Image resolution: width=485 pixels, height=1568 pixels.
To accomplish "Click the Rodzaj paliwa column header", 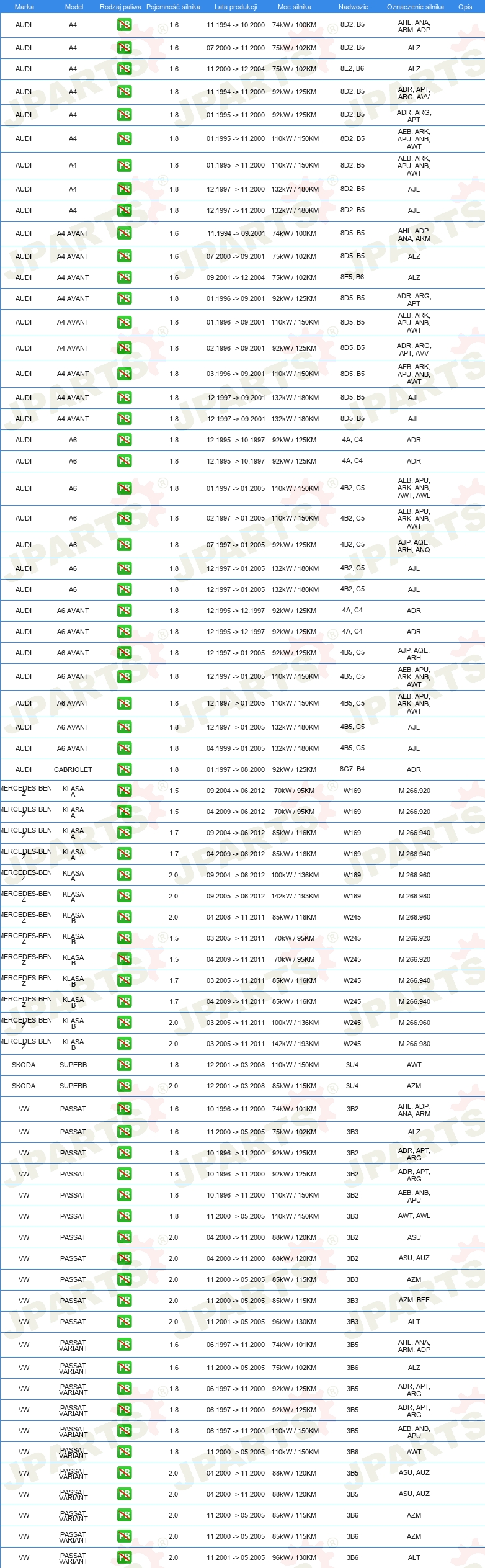I will pos(120,7).
